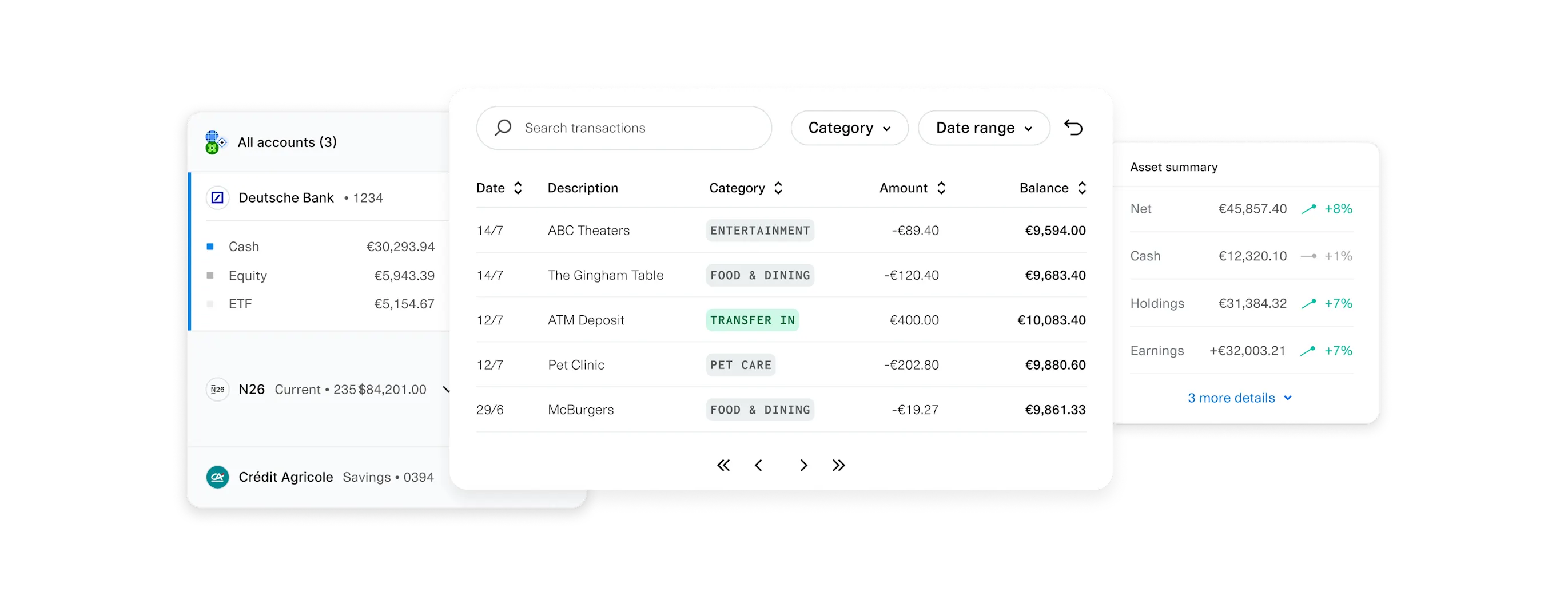Click the search magnifier icon
1568x603 pixels.
[x=503, y=128]
